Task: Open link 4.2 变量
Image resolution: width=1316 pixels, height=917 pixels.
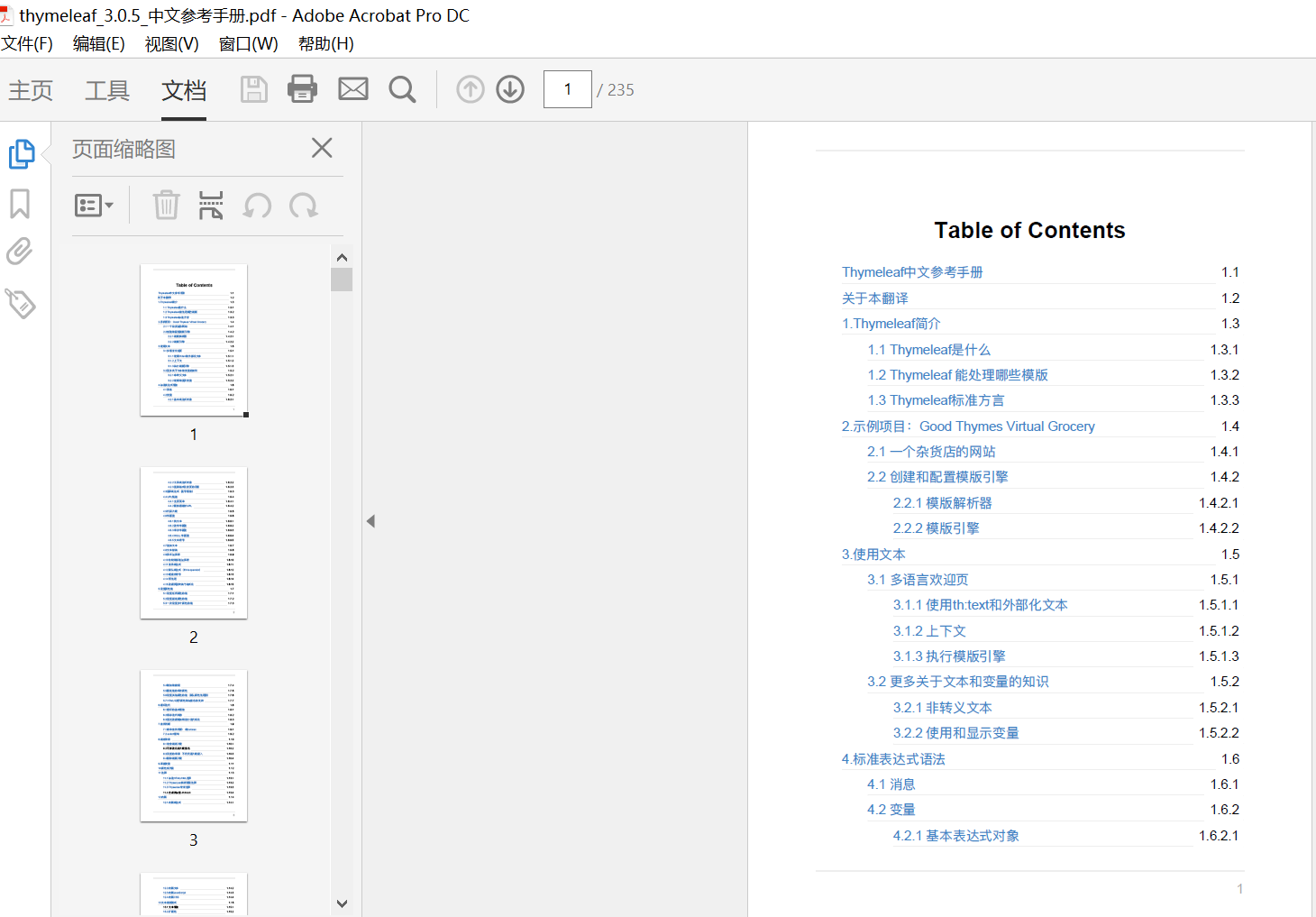Action: pyautogui.click(x=891, y=810)
